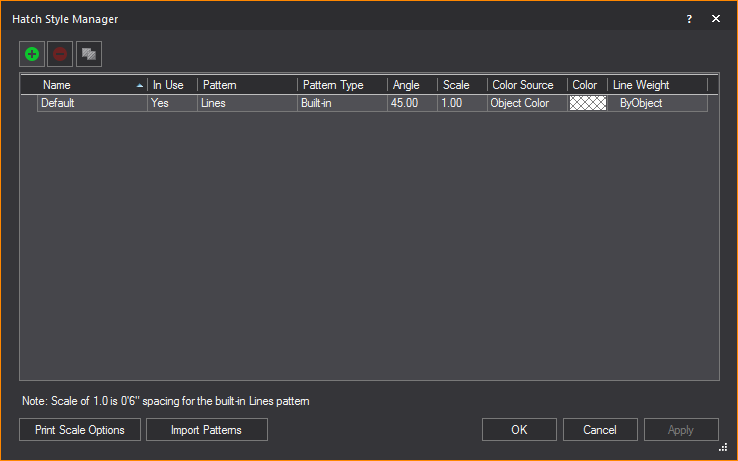
Task: Click the Import Patterns button
Action: pos(207,430)
